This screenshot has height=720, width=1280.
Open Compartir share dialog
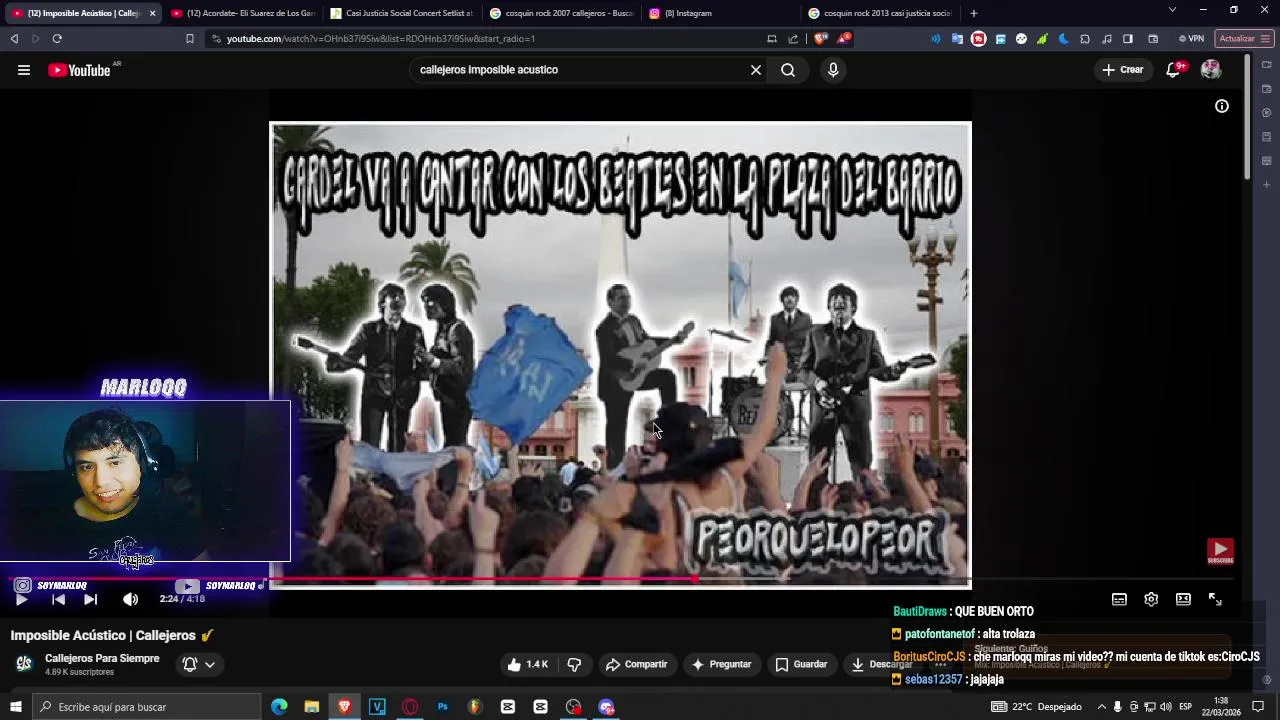pos(636,664)
